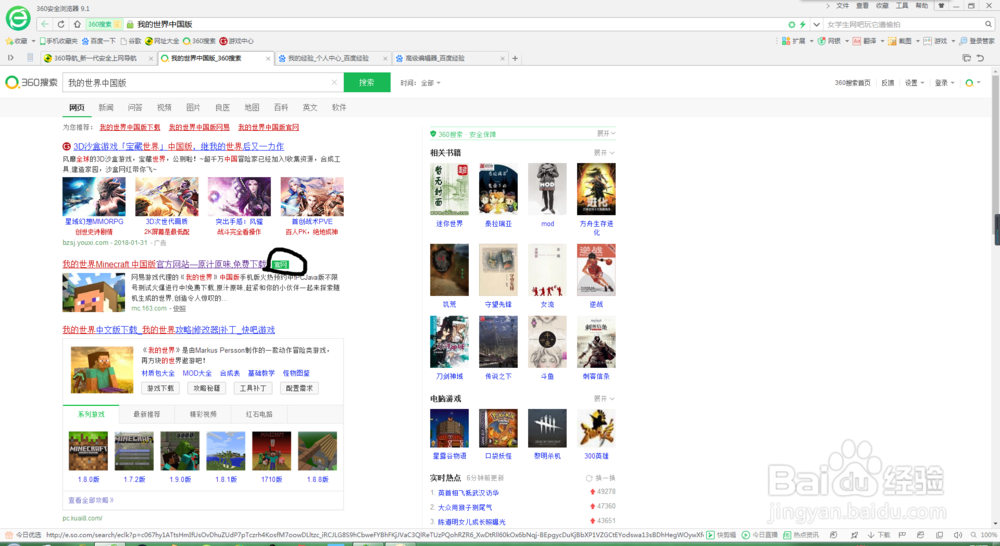Click the 换一换 refresh hot topics
This screenshot has height=546, width=1000.
(600, 478)
